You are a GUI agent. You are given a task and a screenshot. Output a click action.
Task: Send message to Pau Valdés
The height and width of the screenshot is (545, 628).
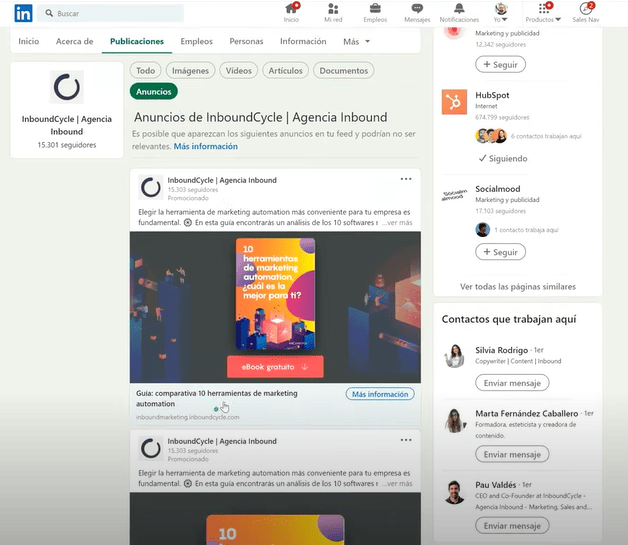point(512,525)
